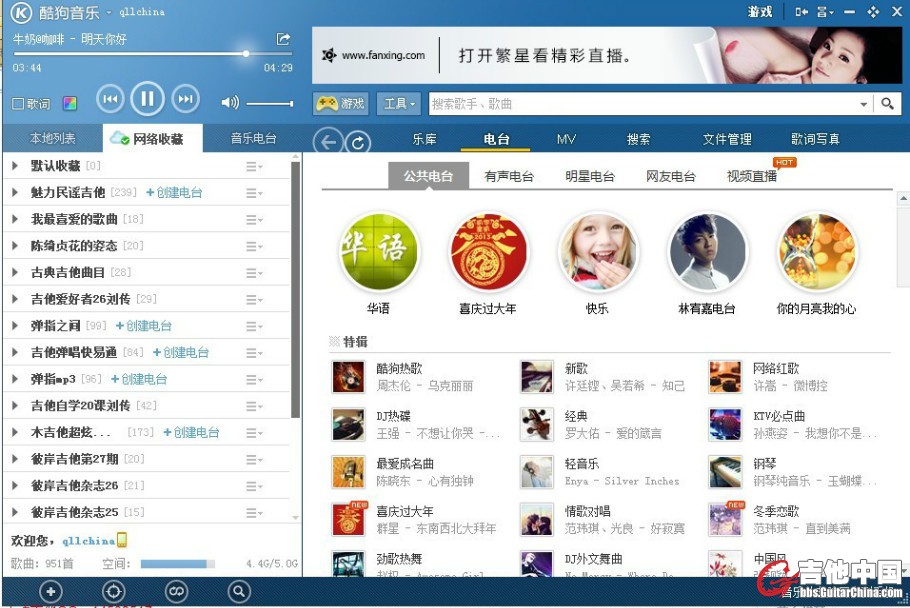Click the song progress bar

click(x=153, y=53)
